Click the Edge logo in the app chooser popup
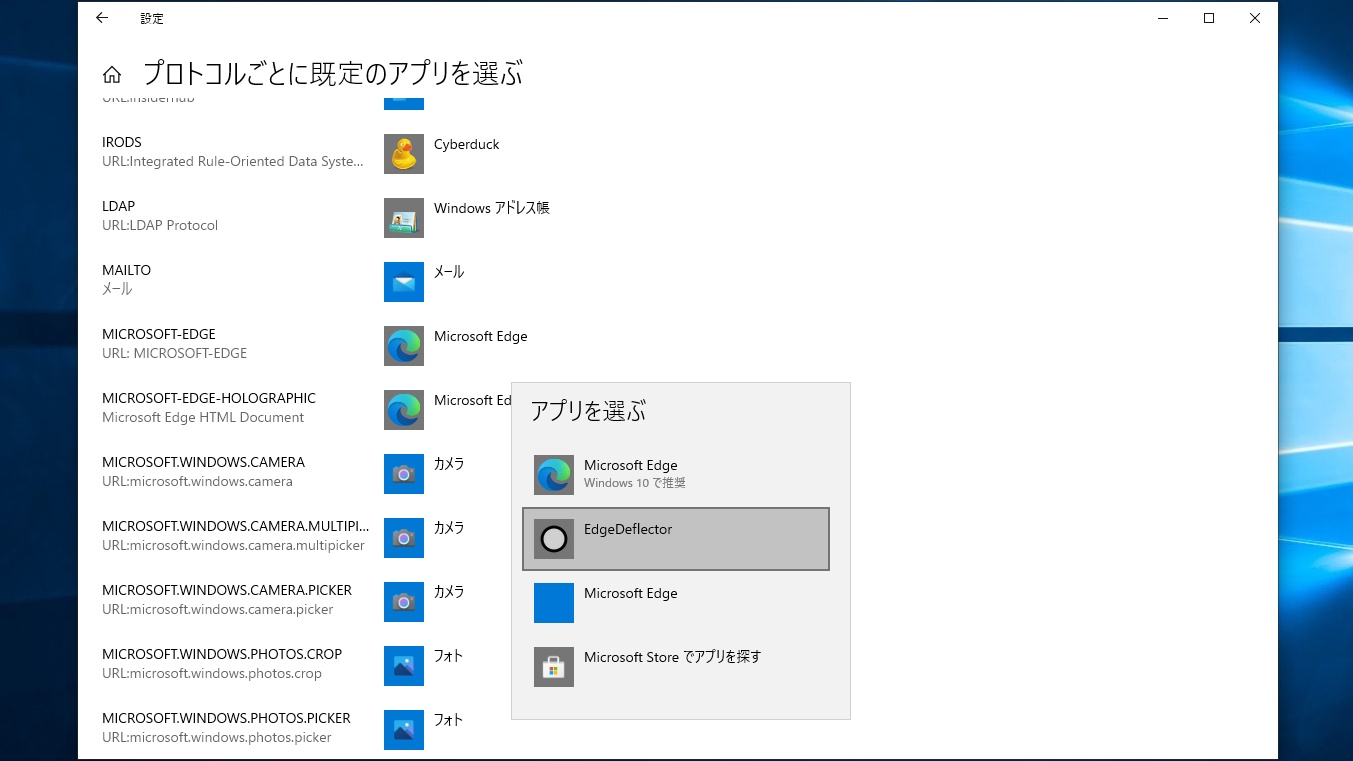Image resolution: width=1353 pixels, height=761 pixels. (x=554, y=475)
